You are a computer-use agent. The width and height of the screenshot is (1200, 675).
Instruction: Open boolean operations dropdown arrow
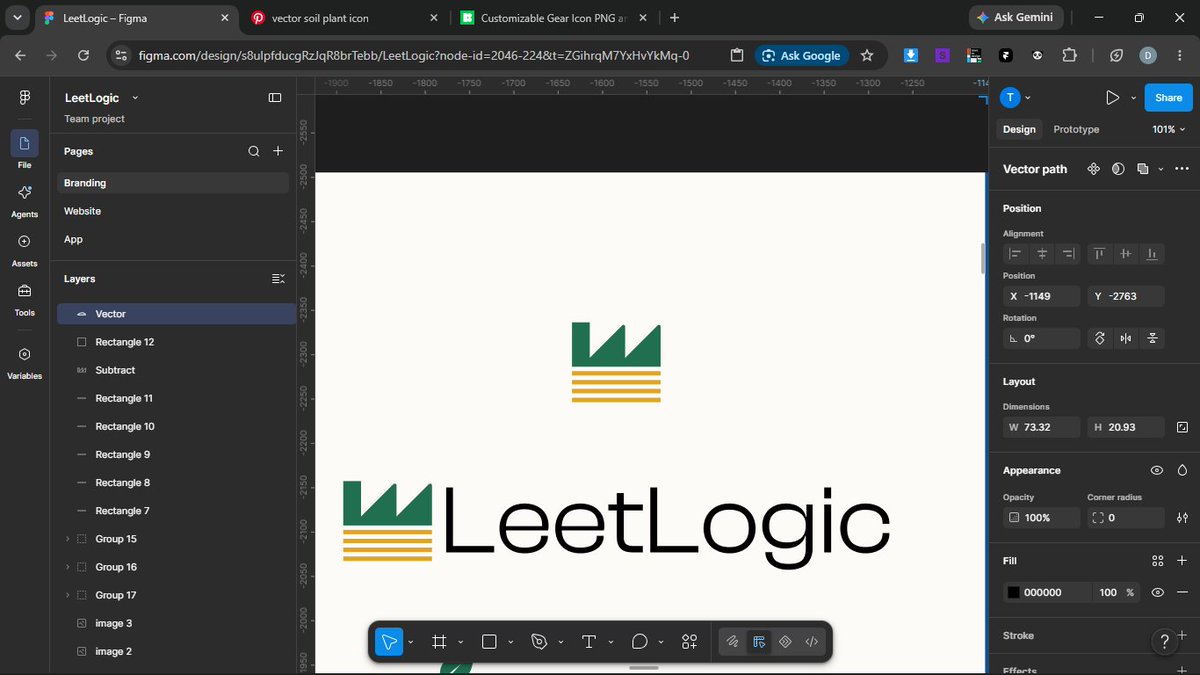click(1160, 169)
